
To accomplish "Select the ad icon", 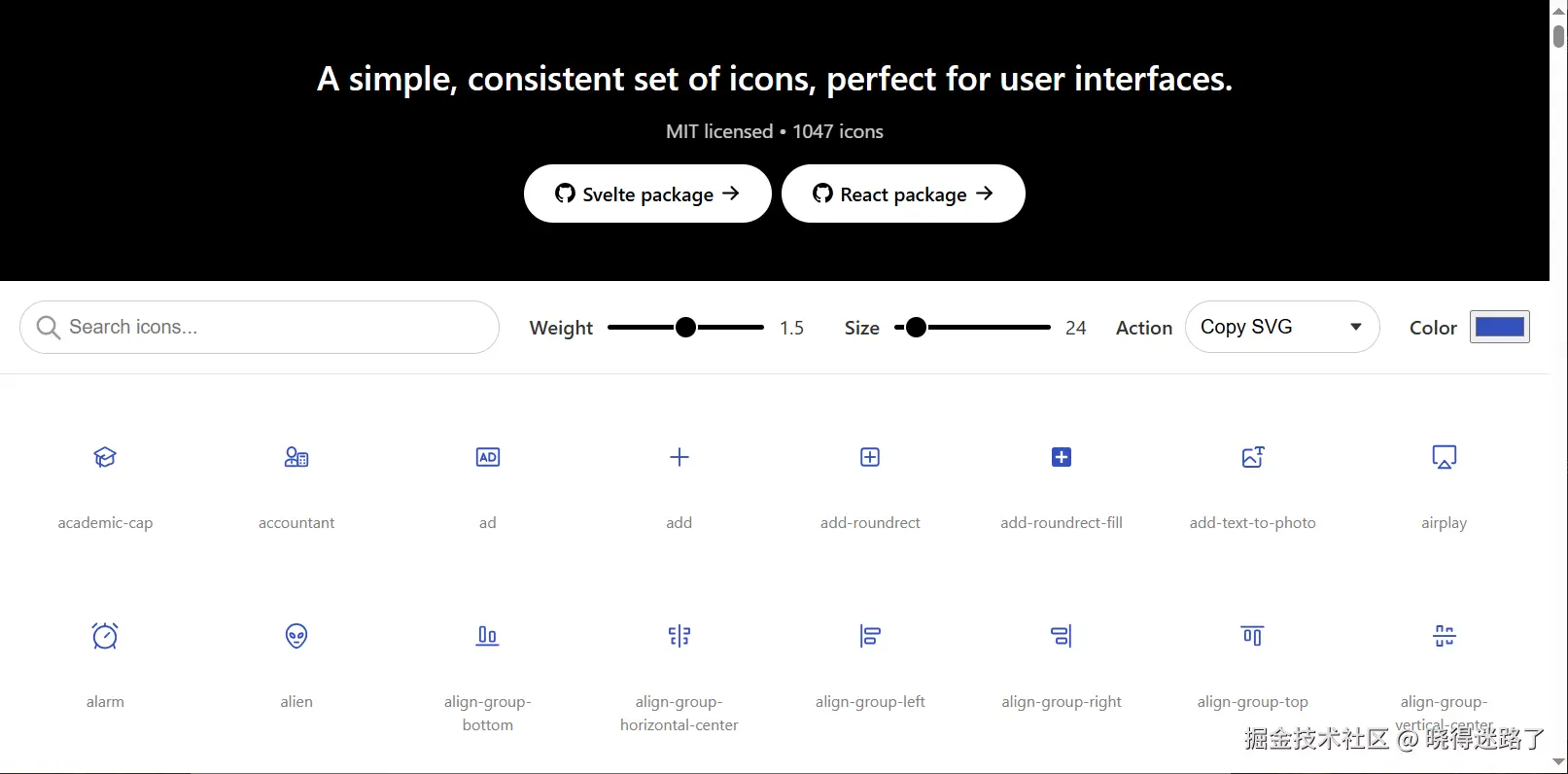I will pyautogui.click(x=488, y=457).
